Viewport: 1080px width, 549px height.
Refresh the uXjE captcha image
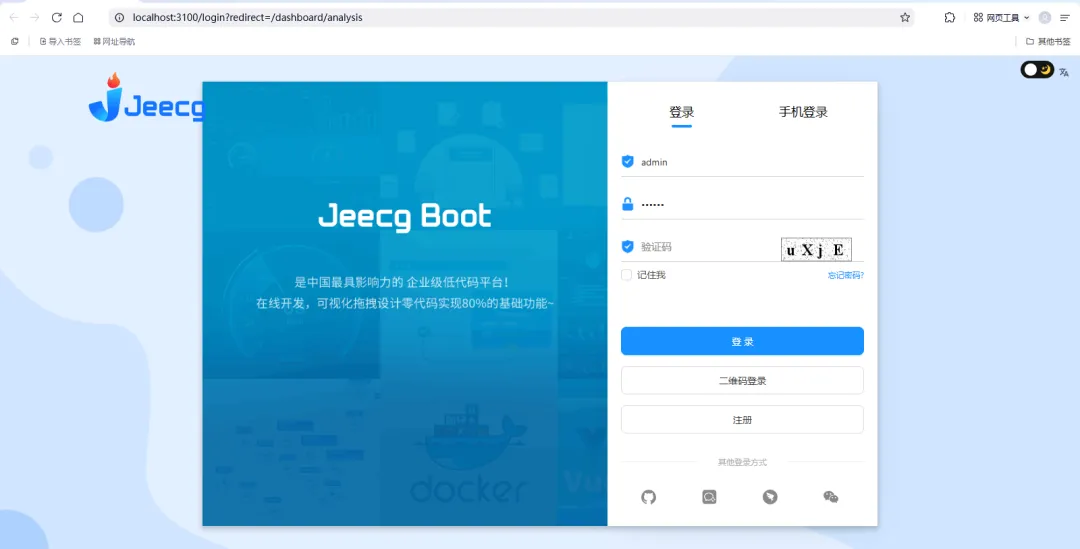pos(816,249)
